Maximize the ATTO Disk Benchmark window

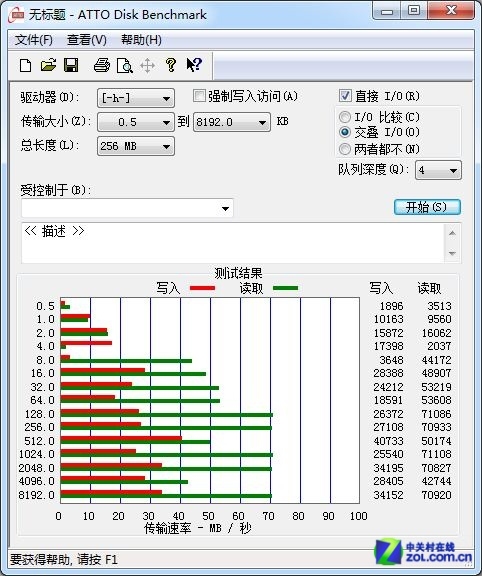click(414, 10)
